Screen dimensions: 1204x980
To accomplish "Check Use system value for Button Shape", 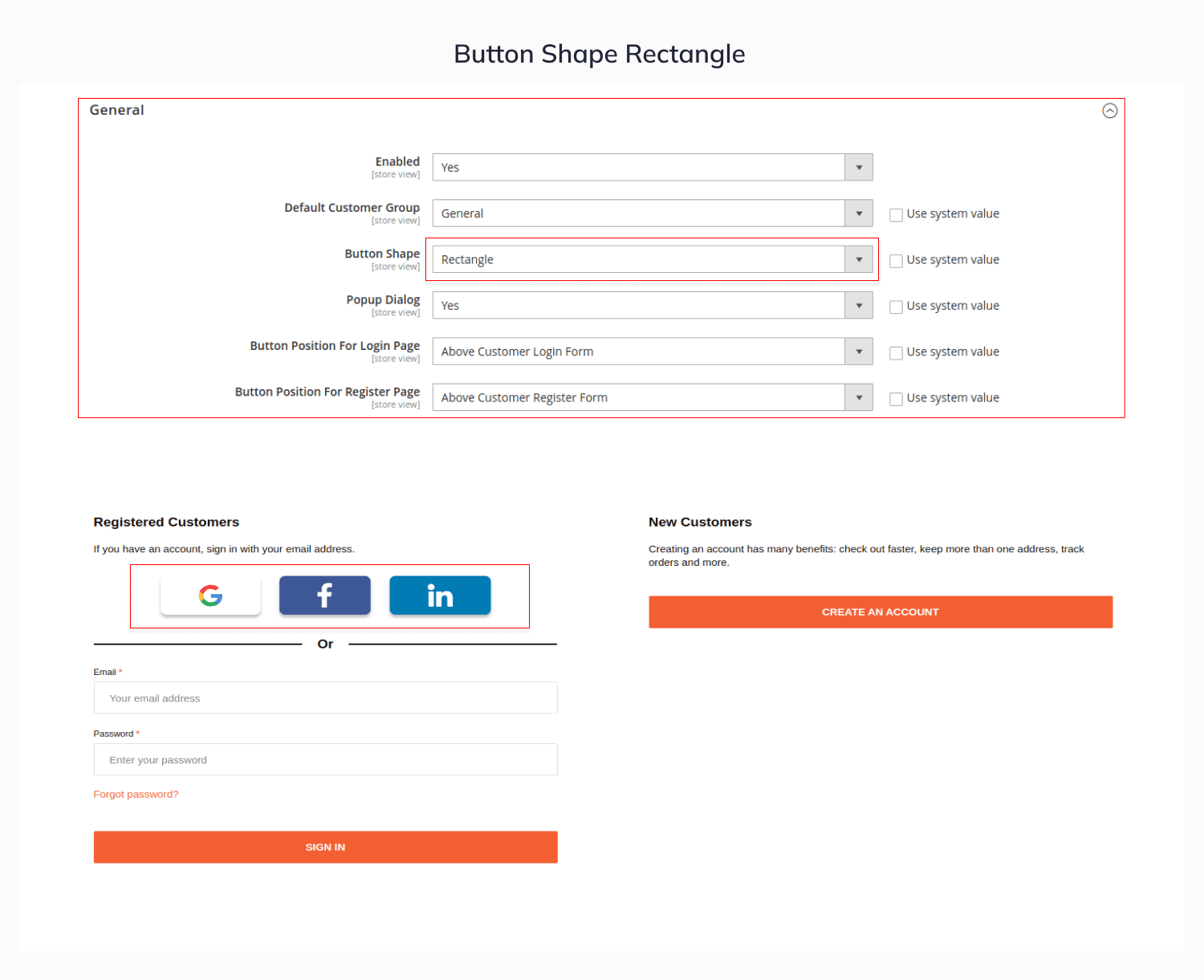I will (896, 261).
